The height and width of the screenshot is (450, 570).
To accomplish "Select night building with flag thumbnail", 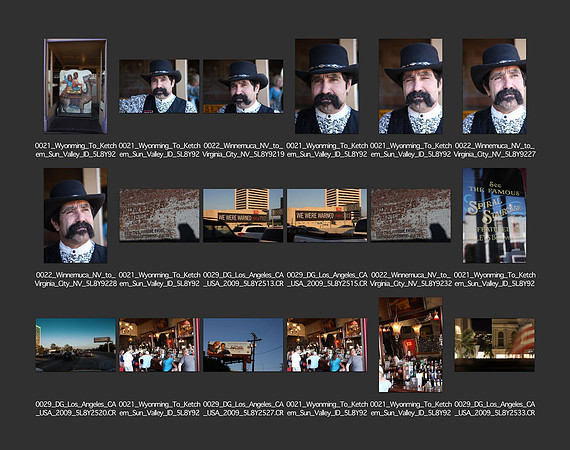I will pos(494,345).
